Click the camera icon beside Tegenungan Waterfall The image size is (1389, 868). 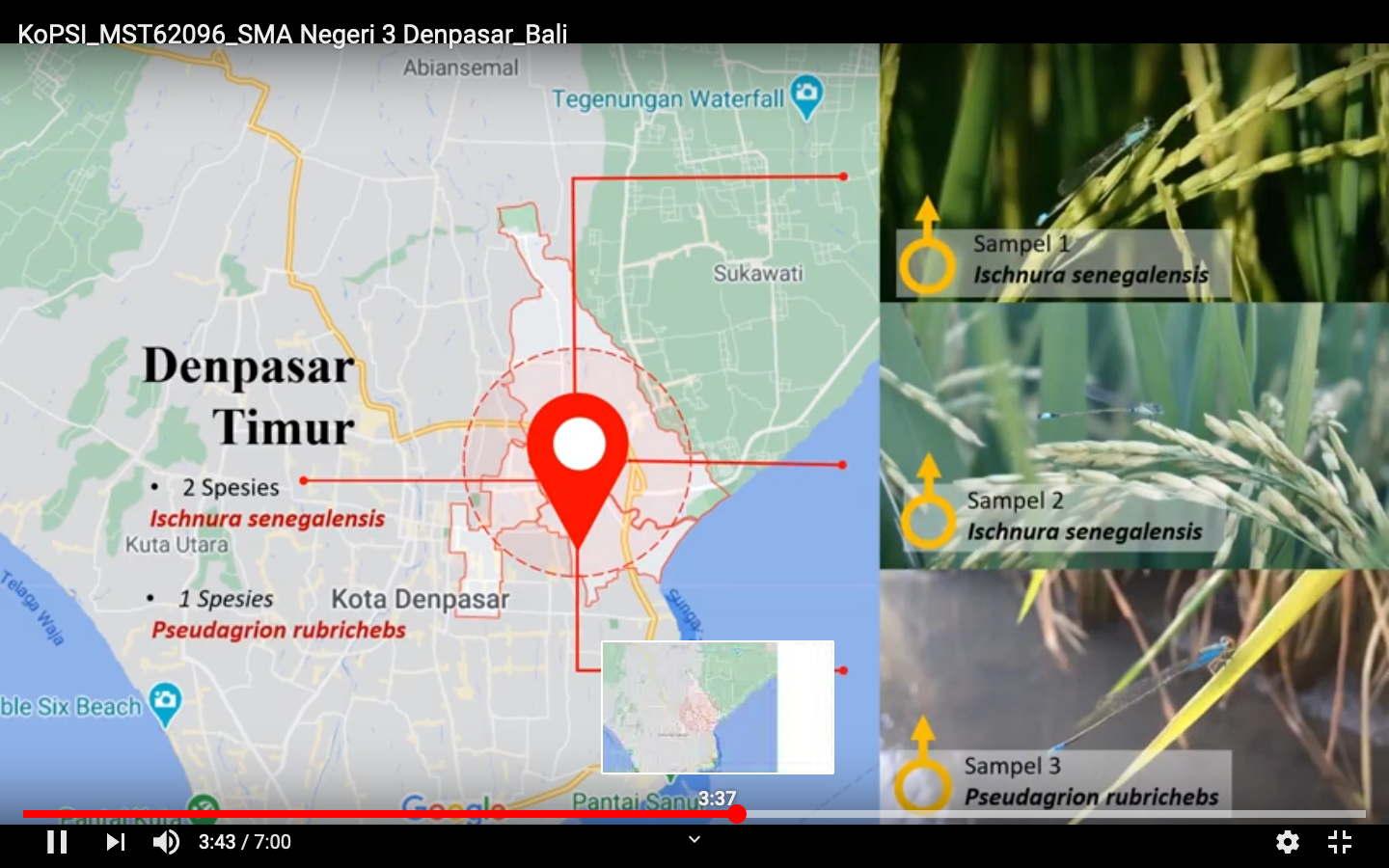coord(806,97)
